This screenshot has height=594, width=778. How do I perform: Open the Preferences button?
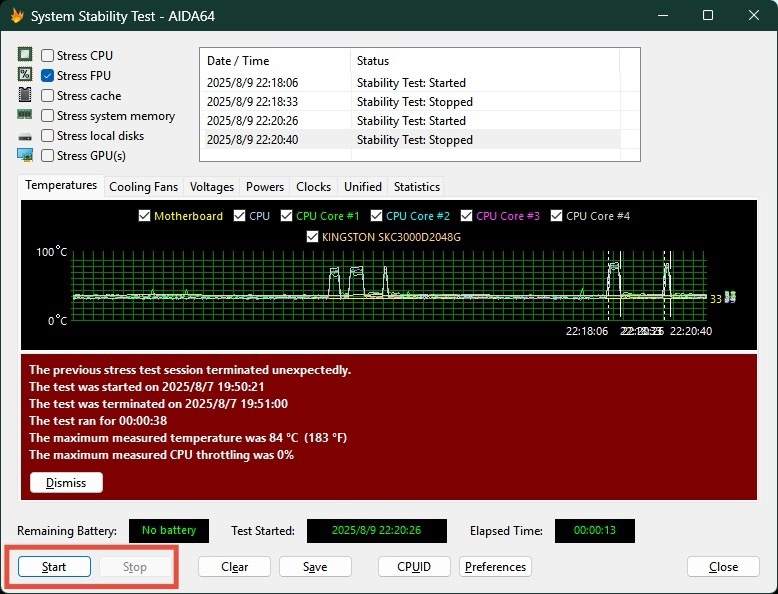[x=495, y=567]
